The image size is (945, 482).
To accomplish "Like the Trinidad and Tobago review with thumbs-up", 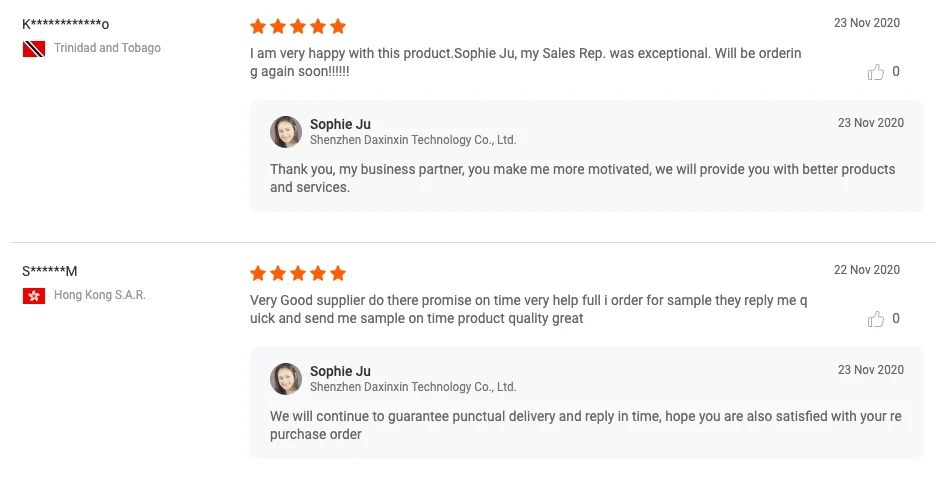I will click(876, 72).
